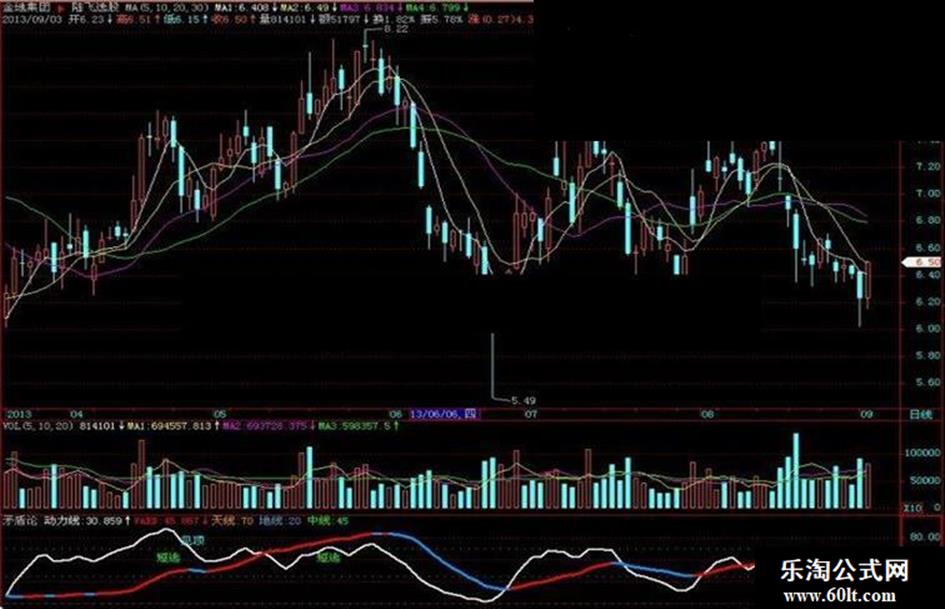This screenshot has width=945, height=609.
Task: Click the 6.20 price axis label
Action: [x=927, y=301]
